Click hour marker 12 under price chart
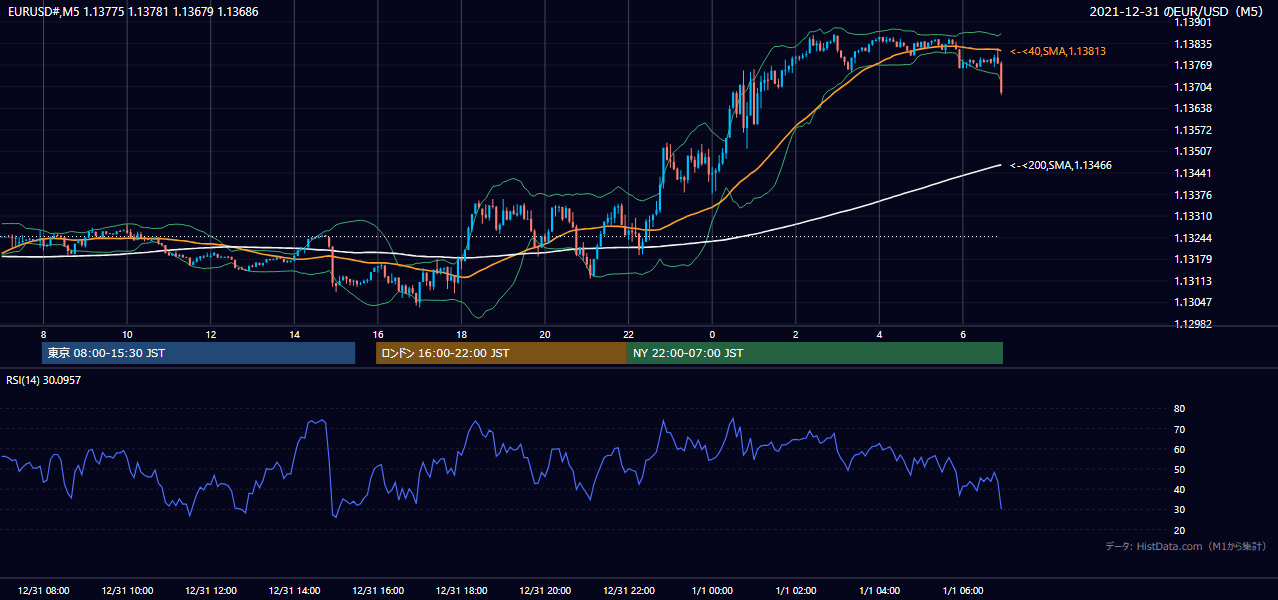The image size is (1278, 600). point(211,334)
